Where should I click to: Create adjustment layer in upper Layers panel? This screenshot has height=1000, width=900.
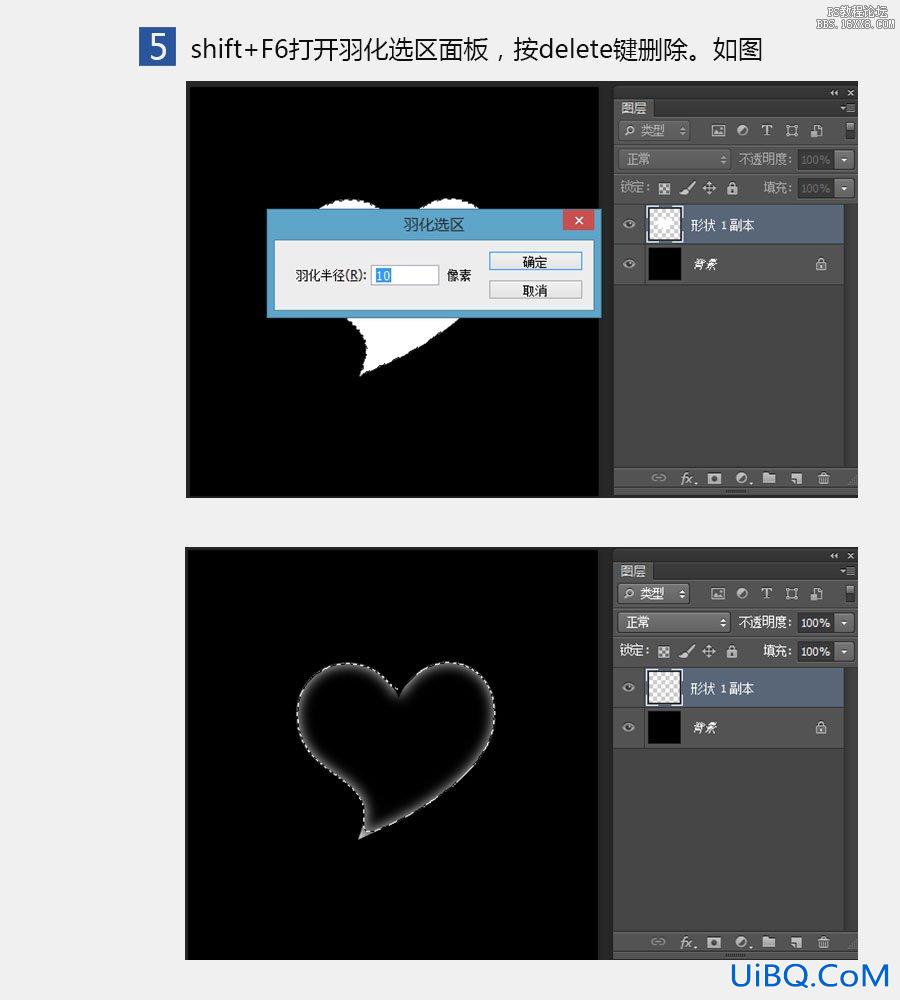click(742, 478)
